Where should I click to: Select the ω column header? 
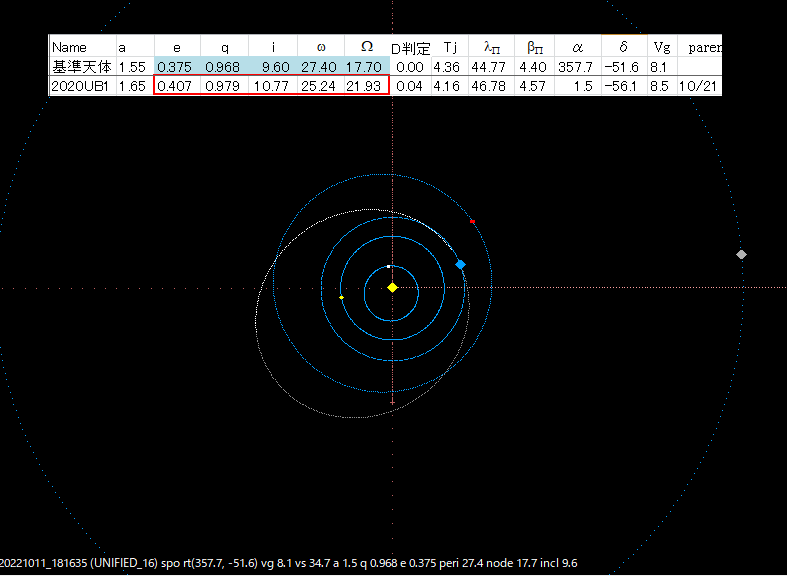(321, 47)
